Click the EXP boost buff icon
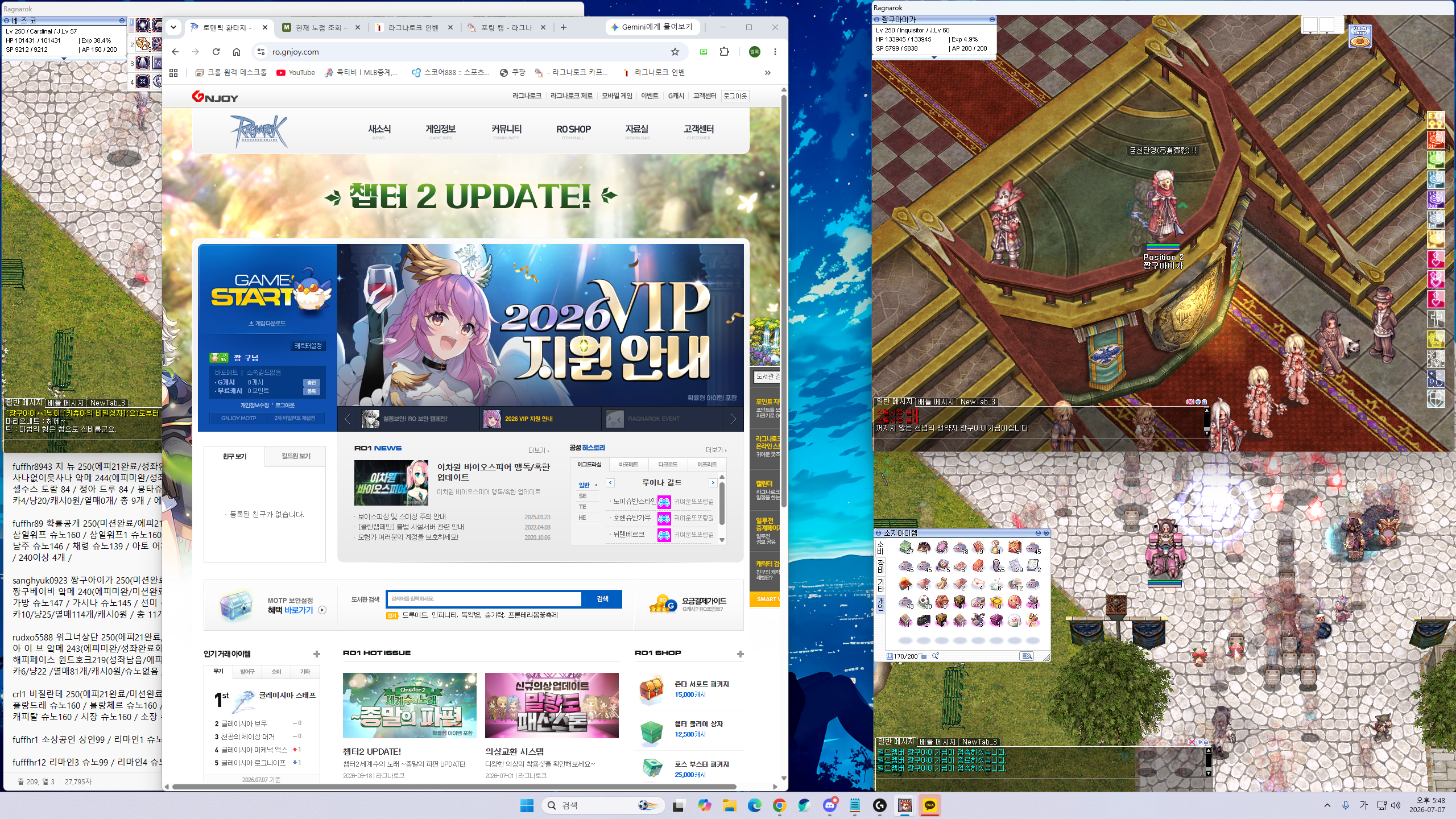This screenshot has height=819, width=1456. 1436,120
